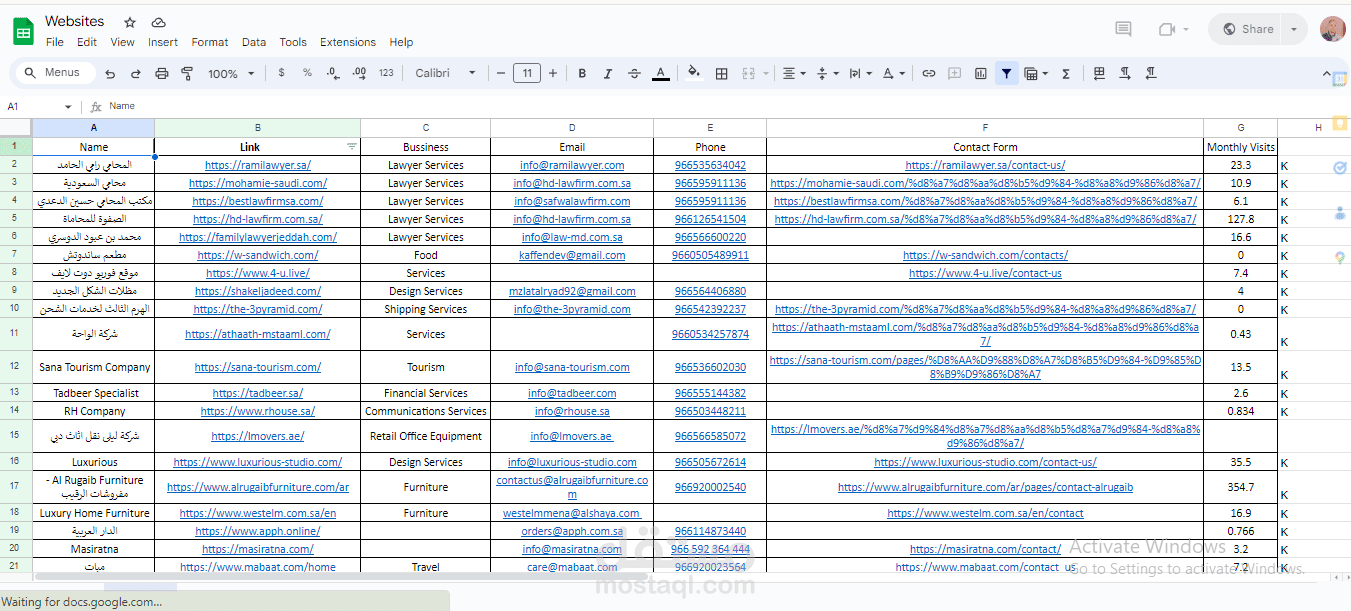Open the Format menu
The width and height of the screenshot is (1351, 611).
point(210,42)
